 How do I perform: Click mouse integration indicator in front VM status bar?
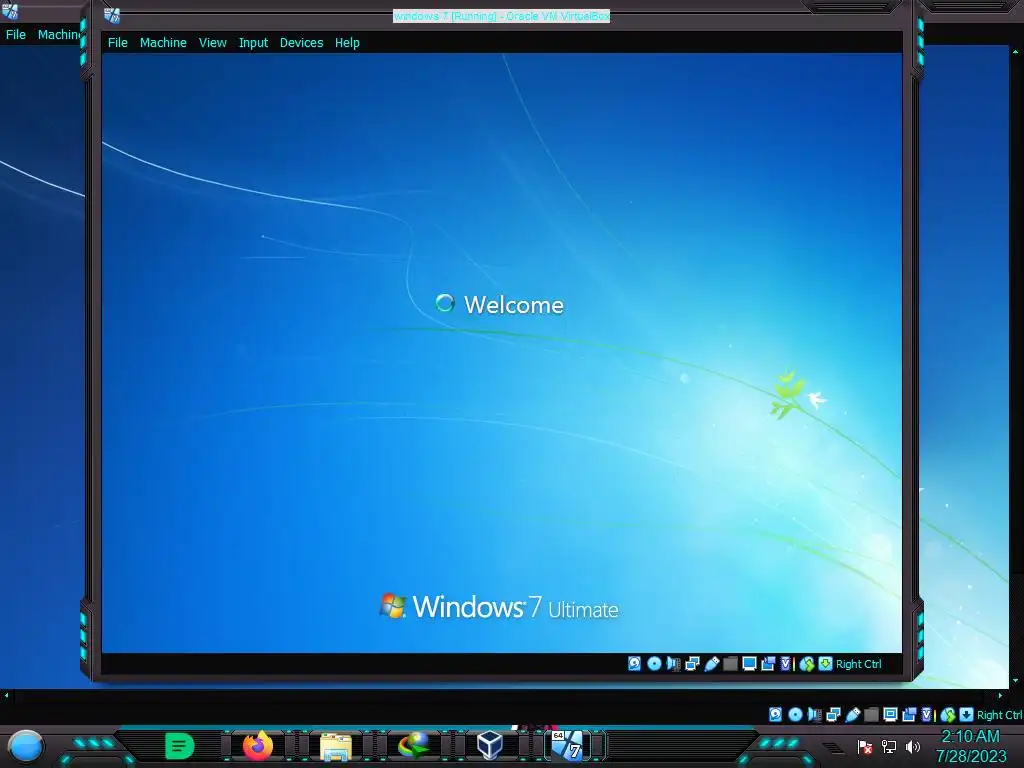[x=807, y=664]
